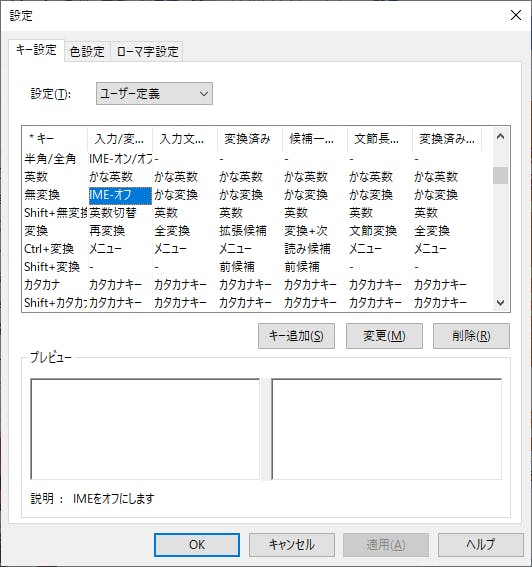Select the 無変換 key row label

click(x=42, y=195)
